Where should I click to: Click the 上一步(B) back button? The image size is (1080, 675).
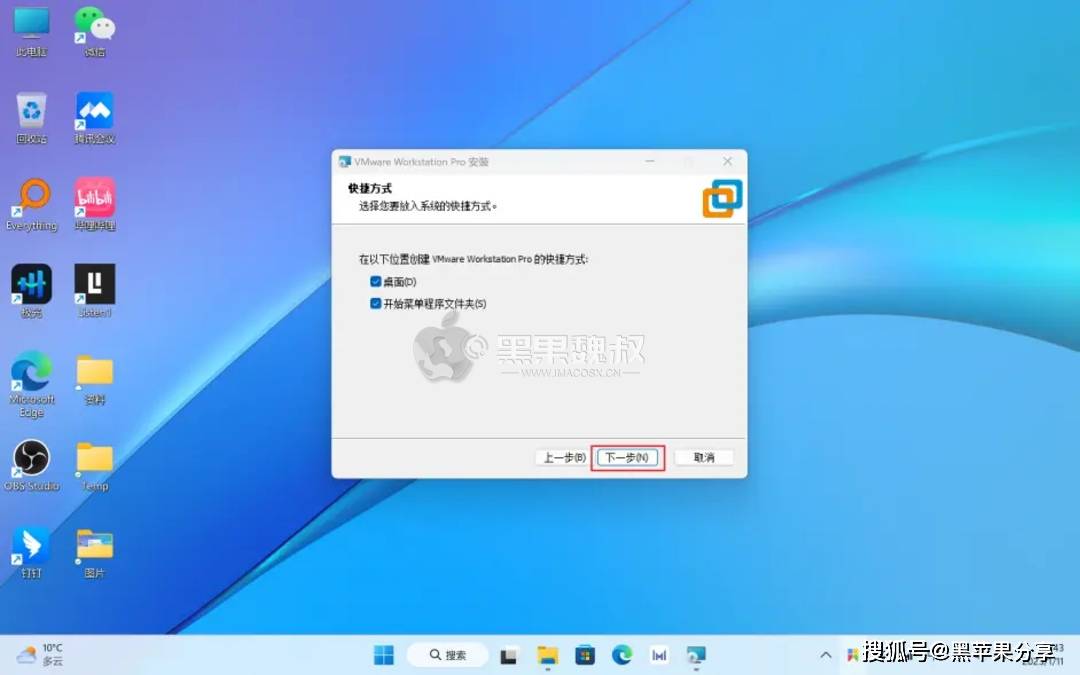click(564, 457)
